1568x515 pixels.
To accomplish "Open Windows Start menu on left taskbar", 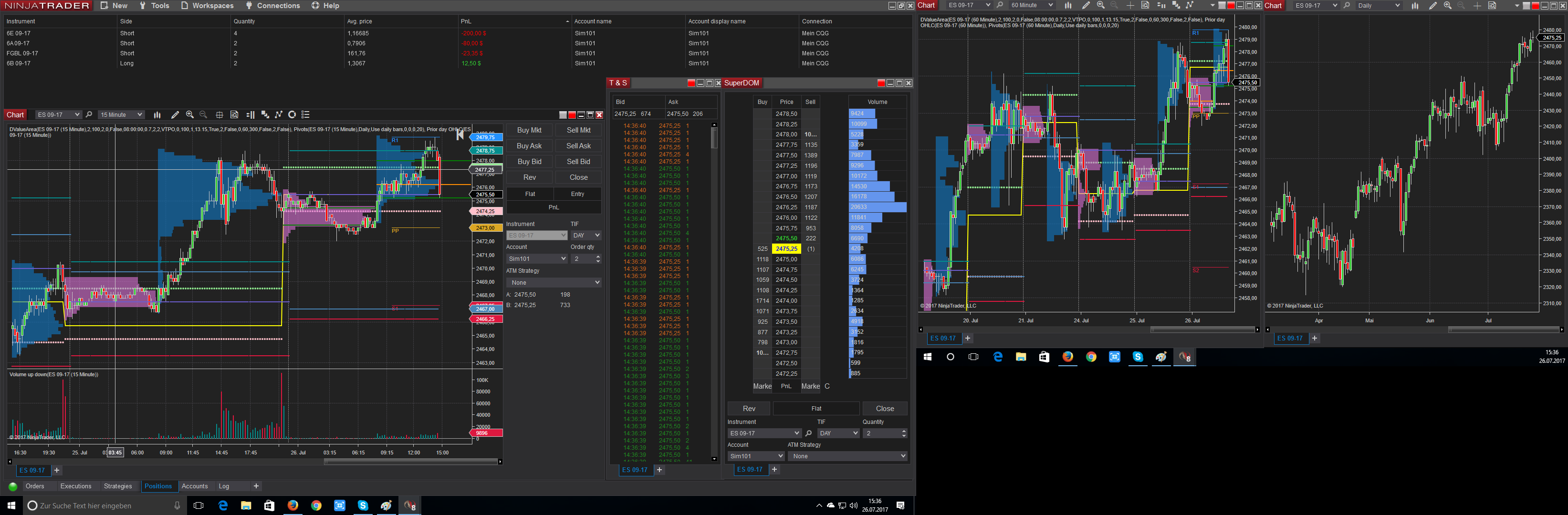I will 11,505.
